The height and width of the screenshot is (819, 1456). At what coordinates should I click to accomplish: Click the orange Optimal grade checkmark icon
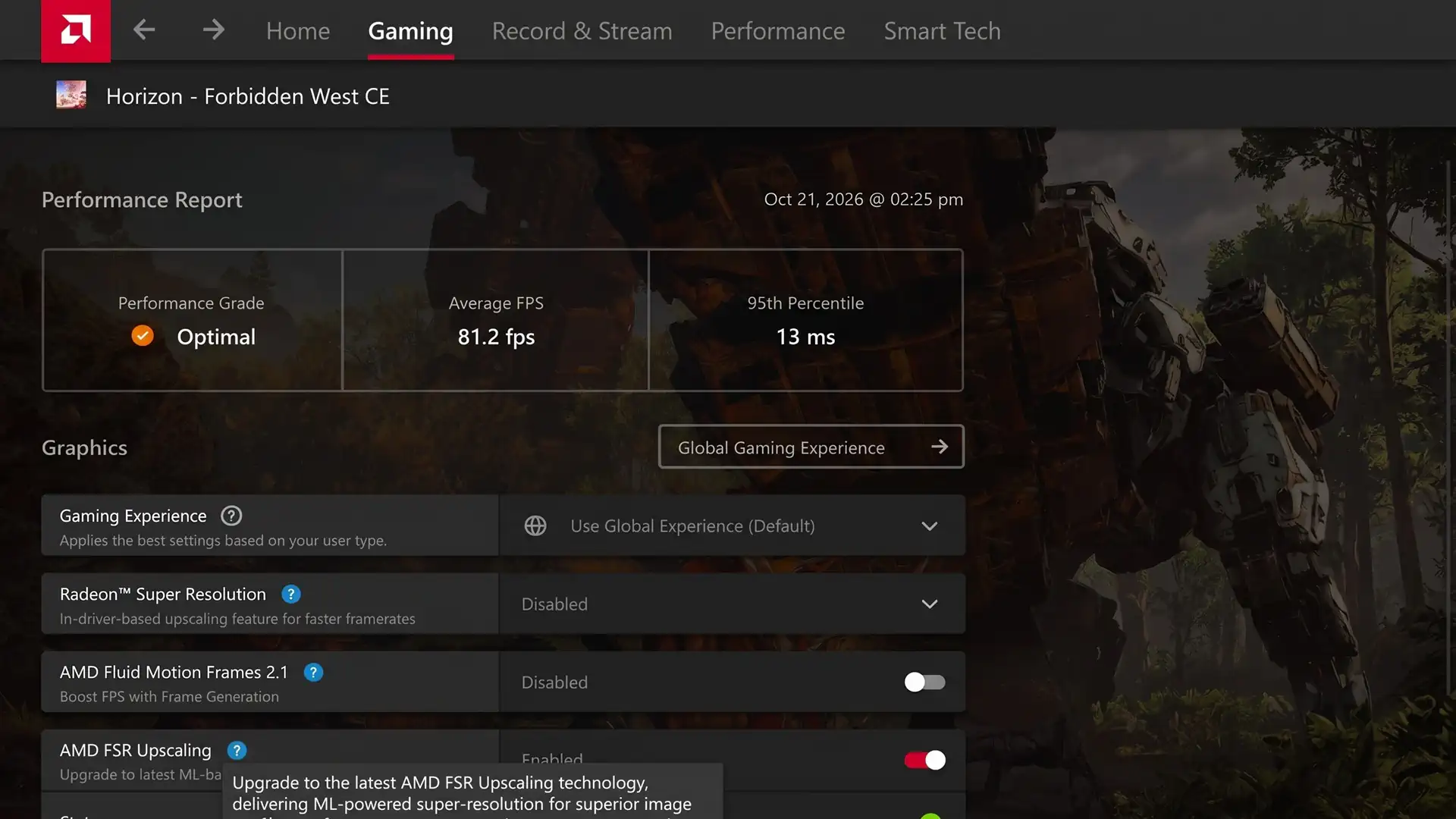pos(143,336)
